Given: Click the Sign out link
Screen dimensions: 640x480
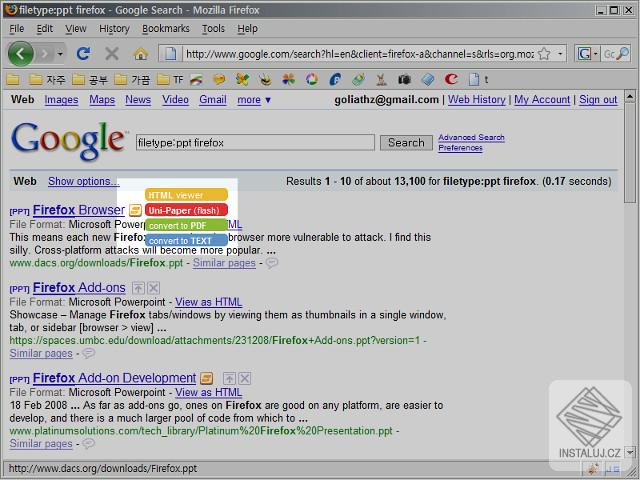Looking at the screenshot, I should coord(598,100).
